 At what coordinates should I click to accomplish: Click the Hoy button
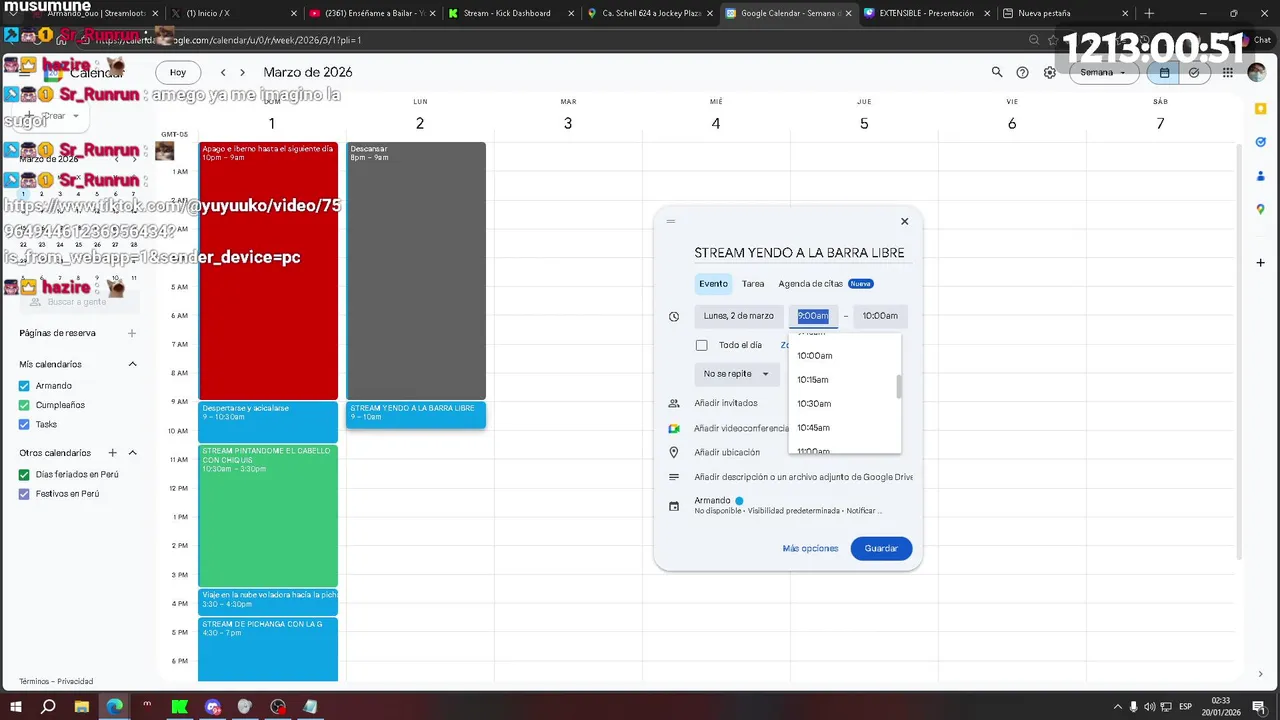coord(178,72)
